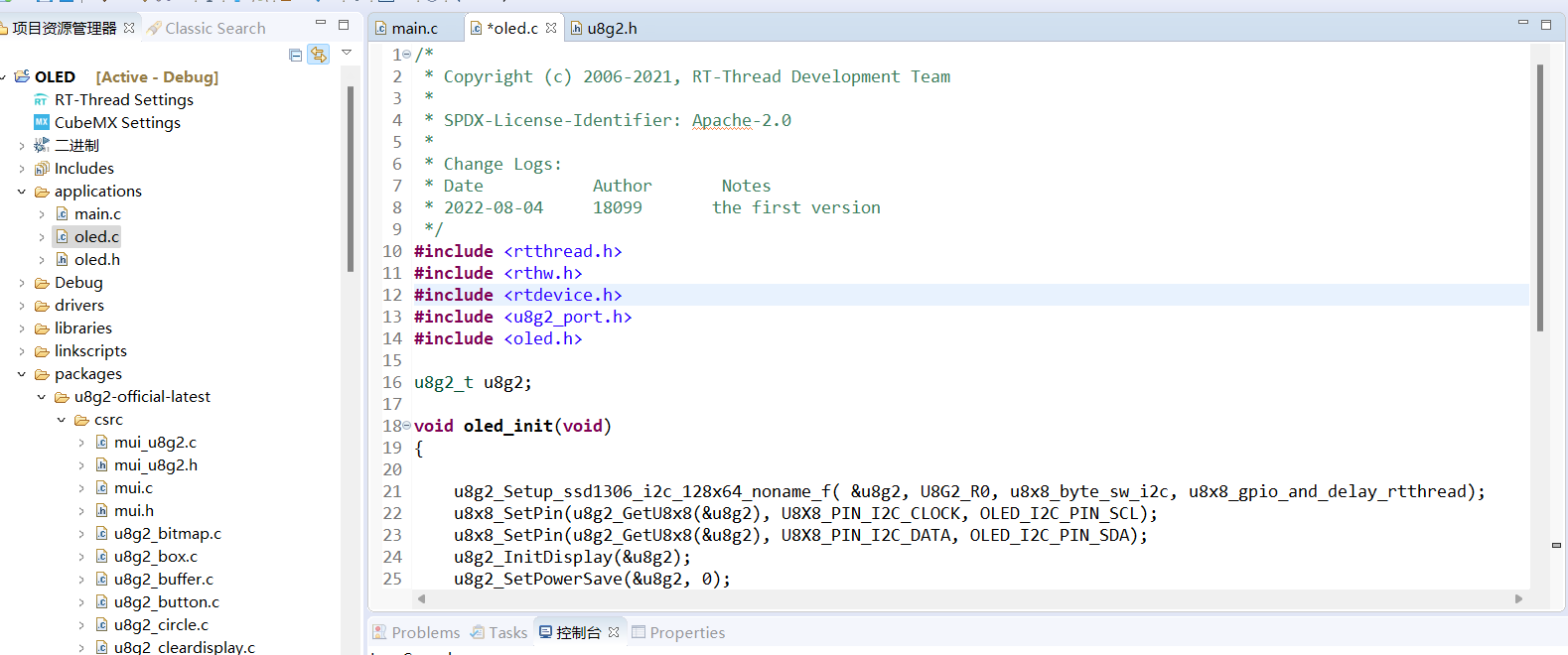Click the editor horizontal scrollbar right arrow

(1518, 598)
